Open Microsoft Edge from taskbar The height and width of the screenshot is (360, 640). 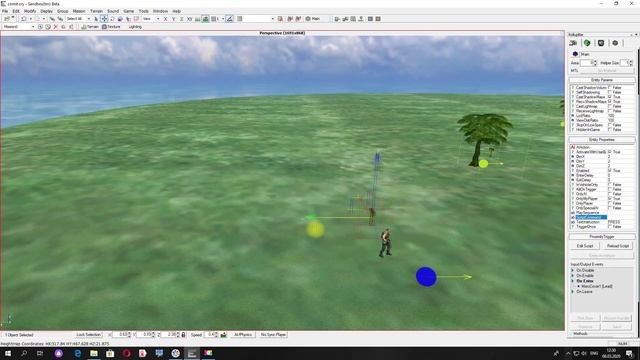point(78,353)
